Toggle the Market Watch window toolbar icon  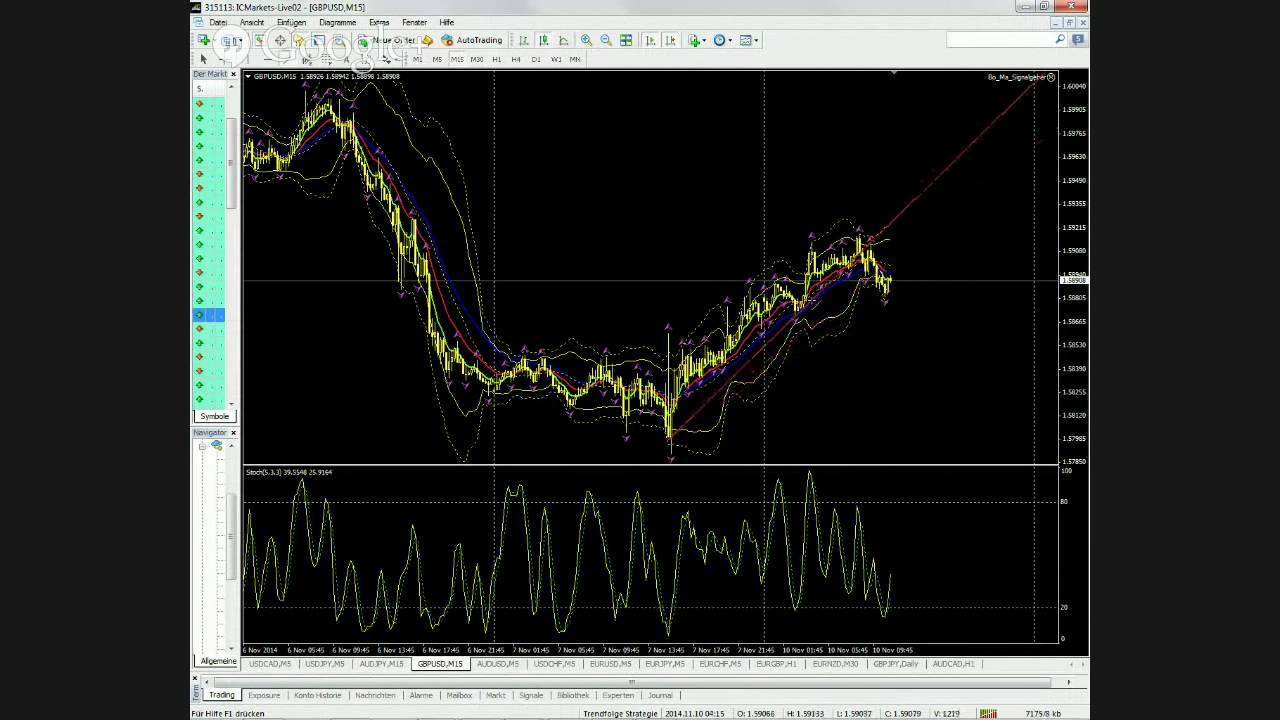click(259, 40)
